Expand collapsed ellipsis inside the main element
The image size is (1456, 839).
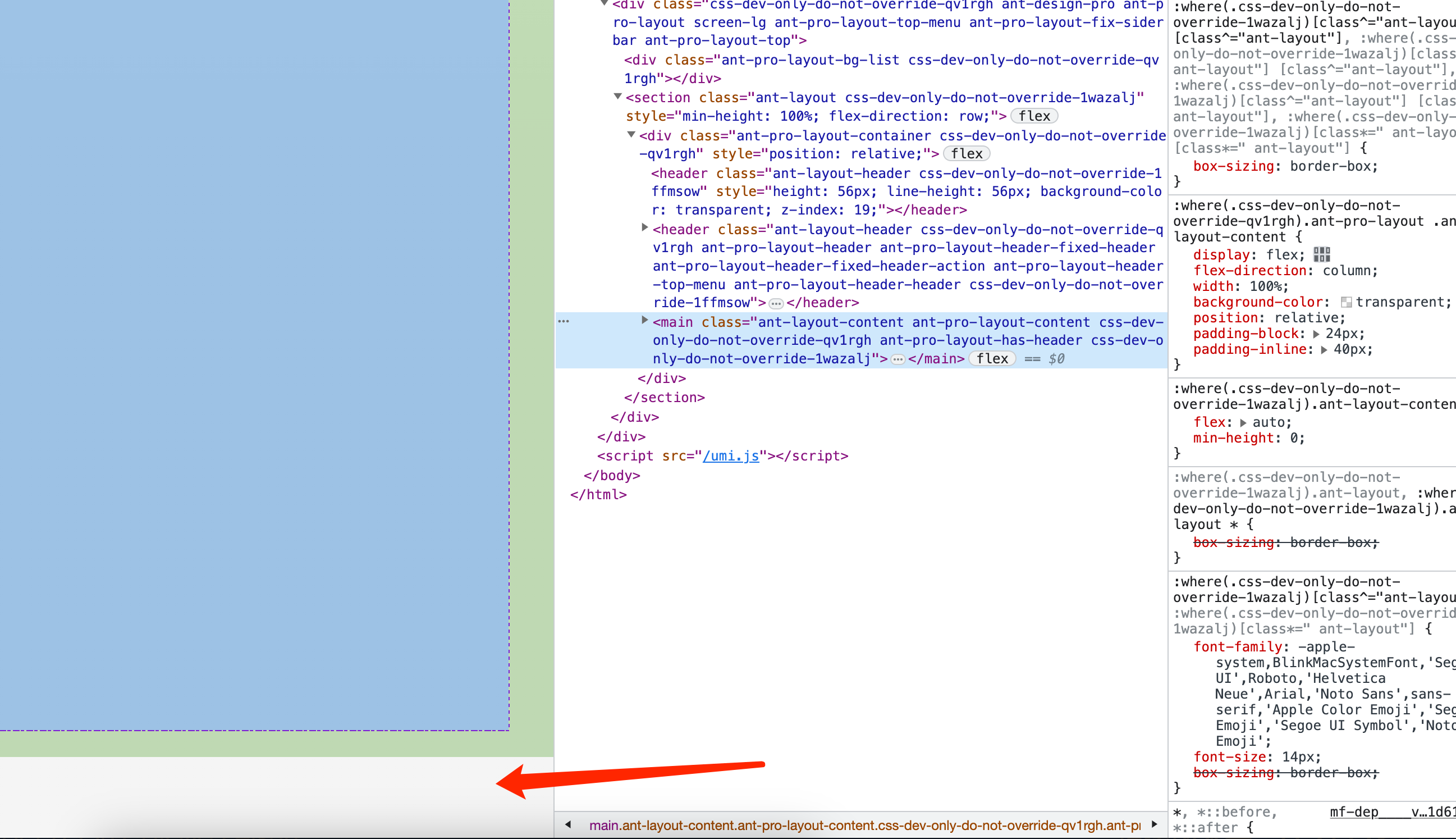(x=898, y=359)
